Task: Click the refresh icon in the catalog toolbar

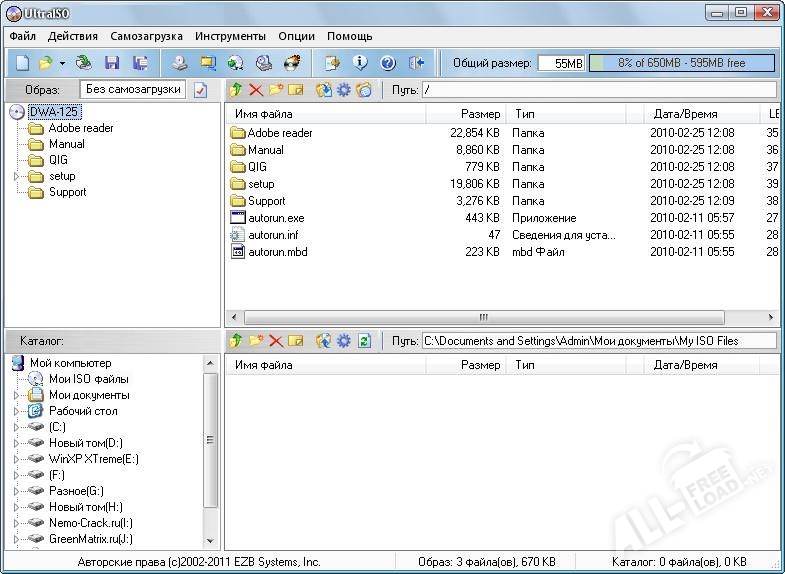Action: point(364,341)
